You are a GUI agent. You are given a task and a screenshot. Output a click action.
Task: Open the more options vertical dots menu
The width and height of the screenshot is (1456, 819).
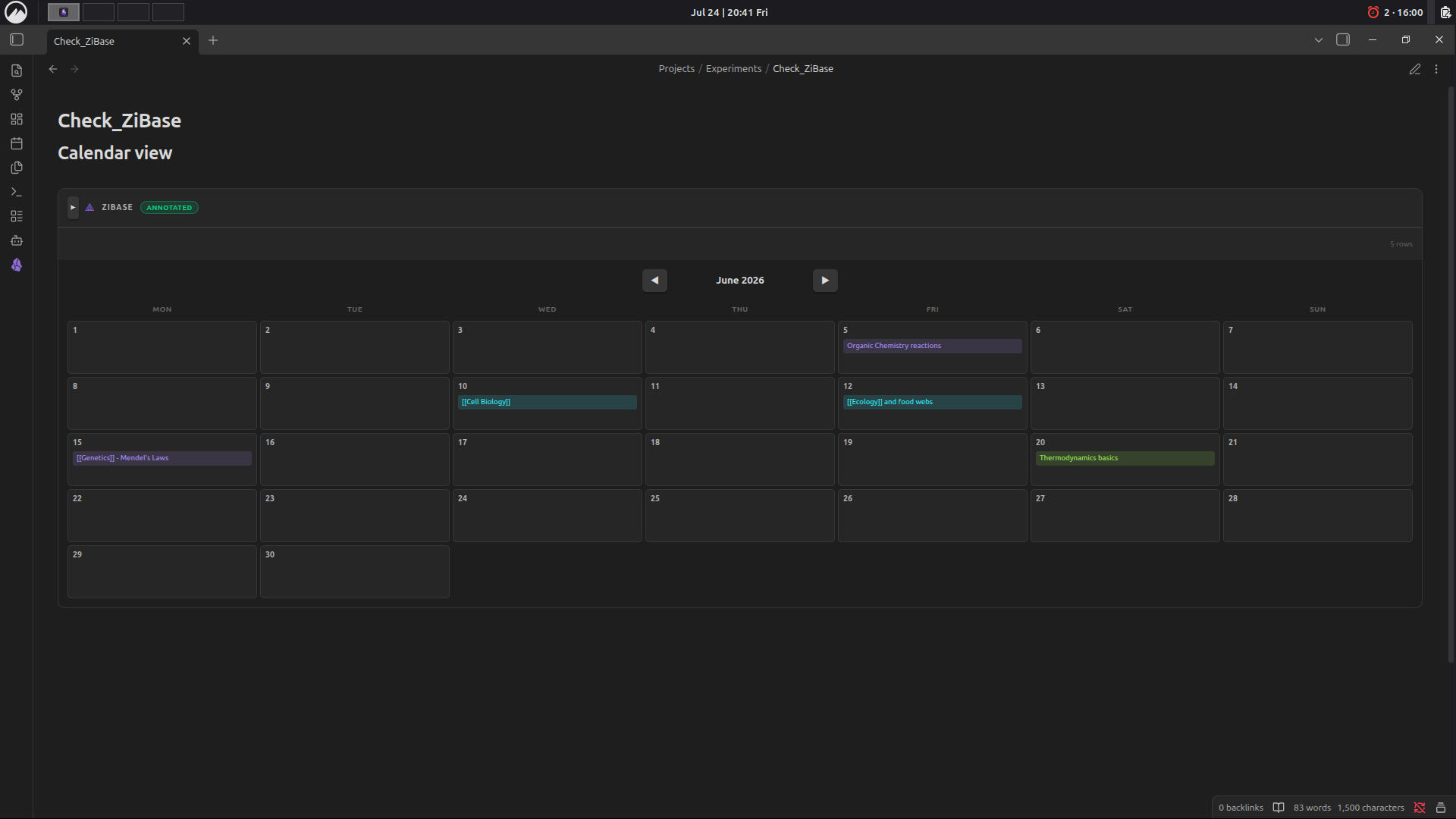1436,69
